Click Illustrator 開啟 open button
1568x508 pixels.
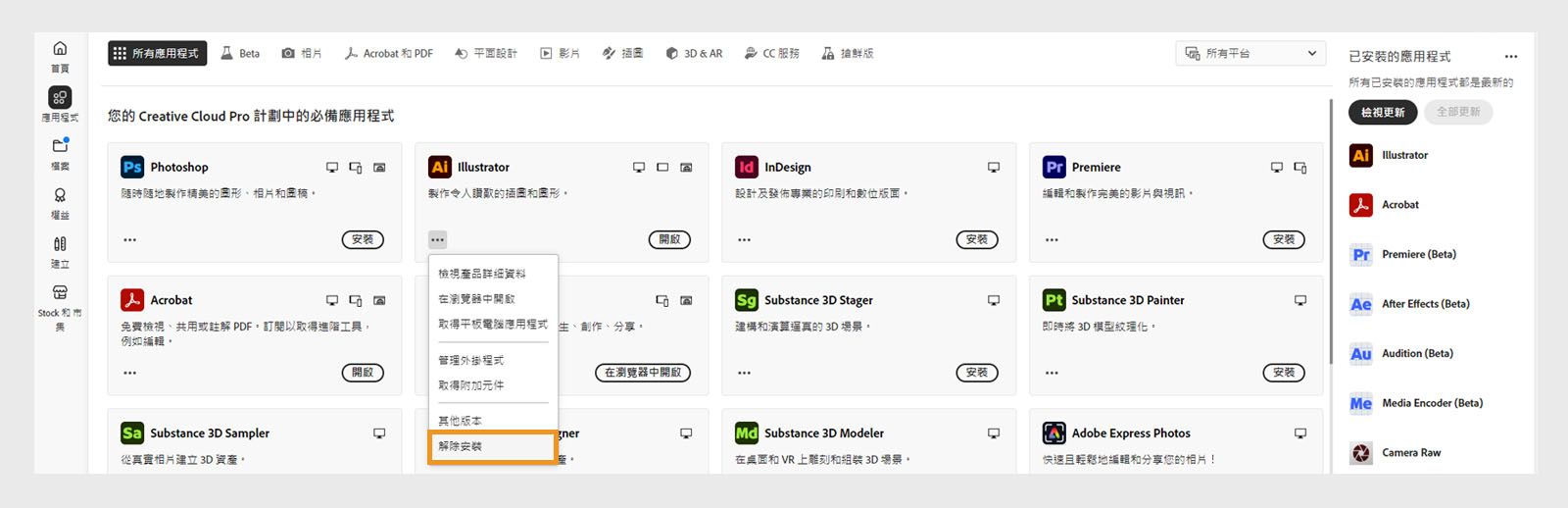[669, 239]
